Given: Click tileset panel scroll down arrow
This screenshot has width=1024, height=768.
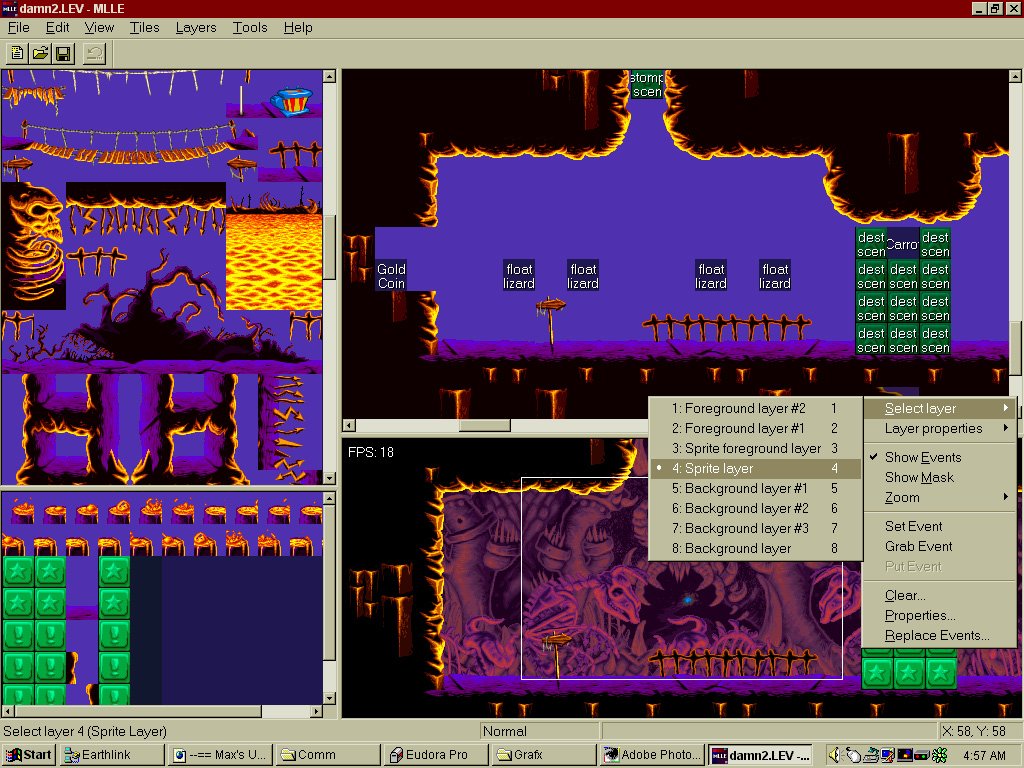Looking at the screenshot, I should click(x=329, y=478).
